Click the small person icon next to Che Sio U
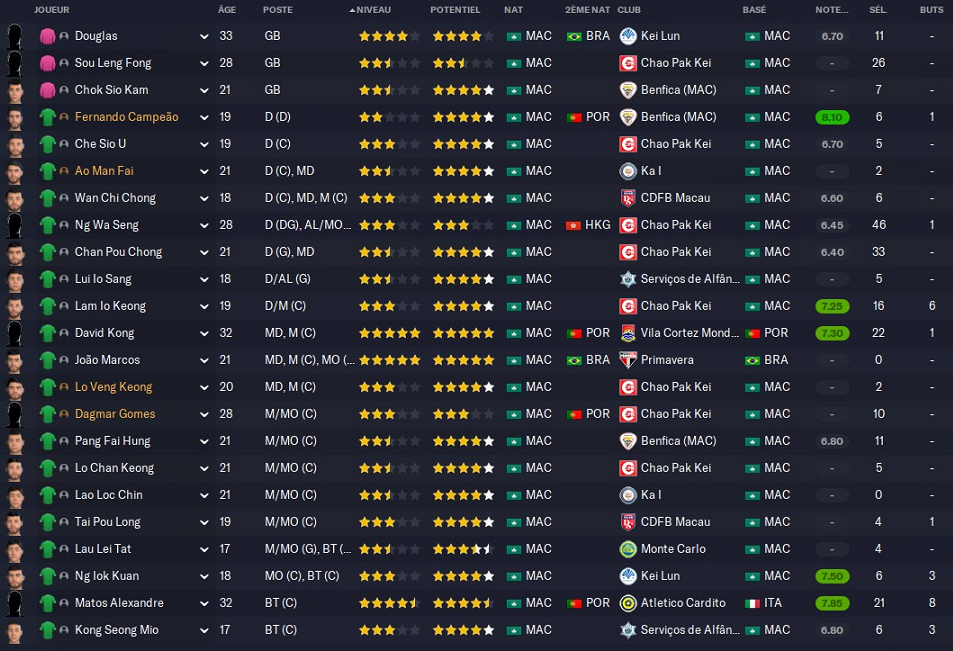 64,144
